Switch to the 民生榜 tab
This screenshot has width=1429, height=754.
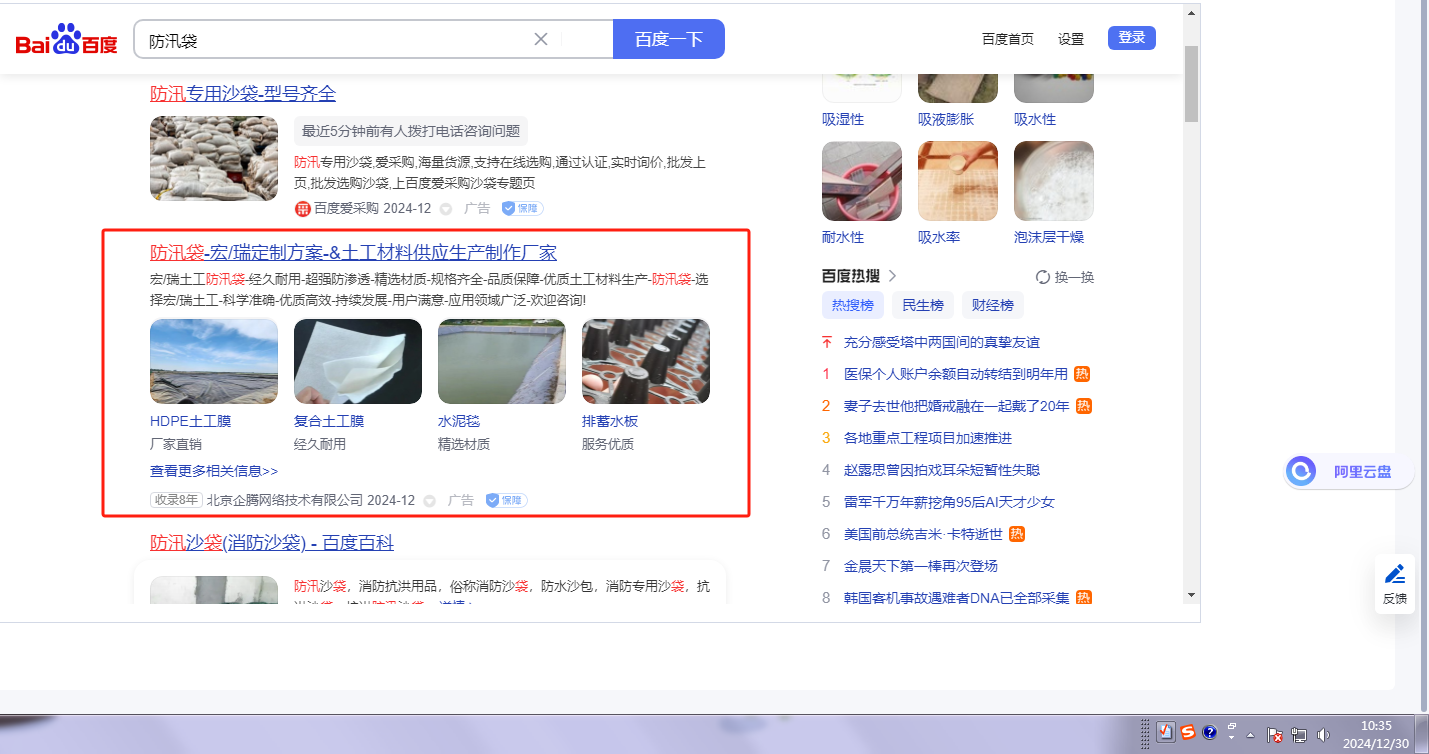(923, 306)
